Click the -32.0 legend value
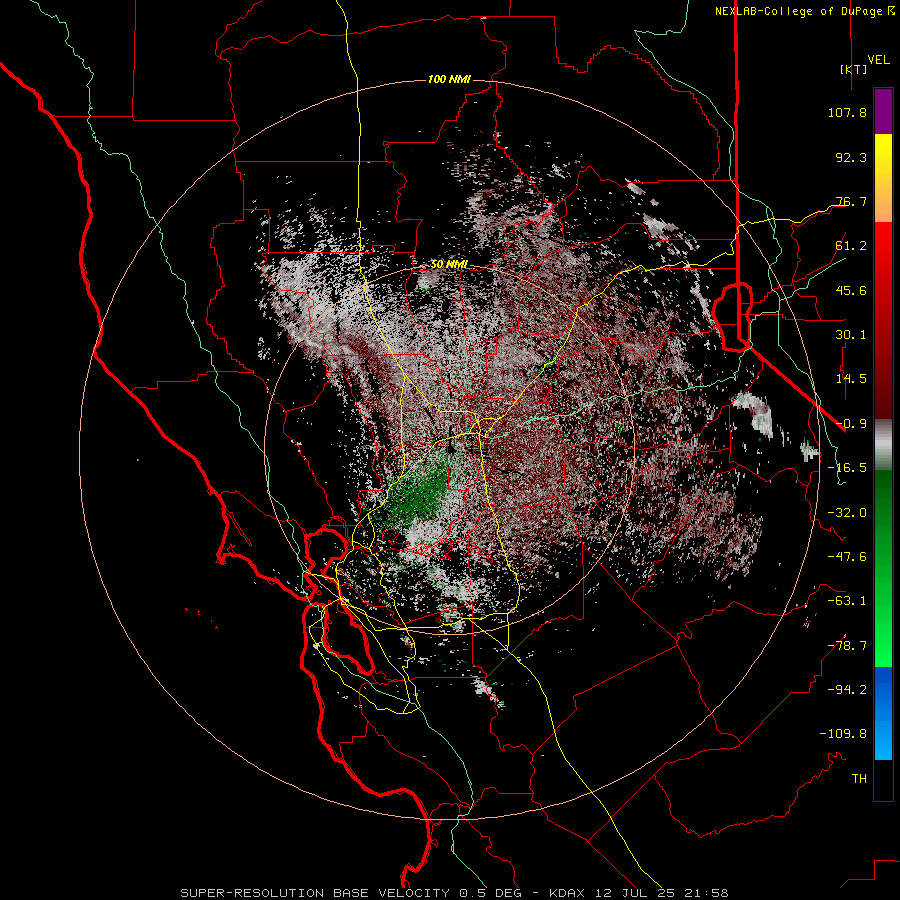900x900 pixels. click(x=847, y=513)
